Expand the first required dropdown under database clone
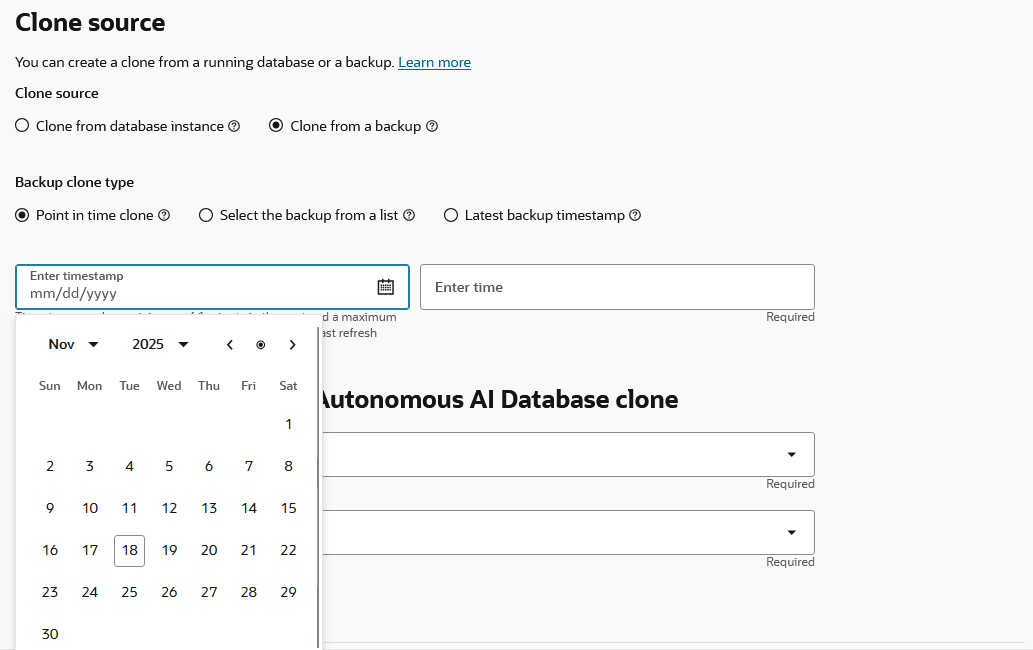The image size is (1033, 650). pyautogui.click(x=791, y=454)
